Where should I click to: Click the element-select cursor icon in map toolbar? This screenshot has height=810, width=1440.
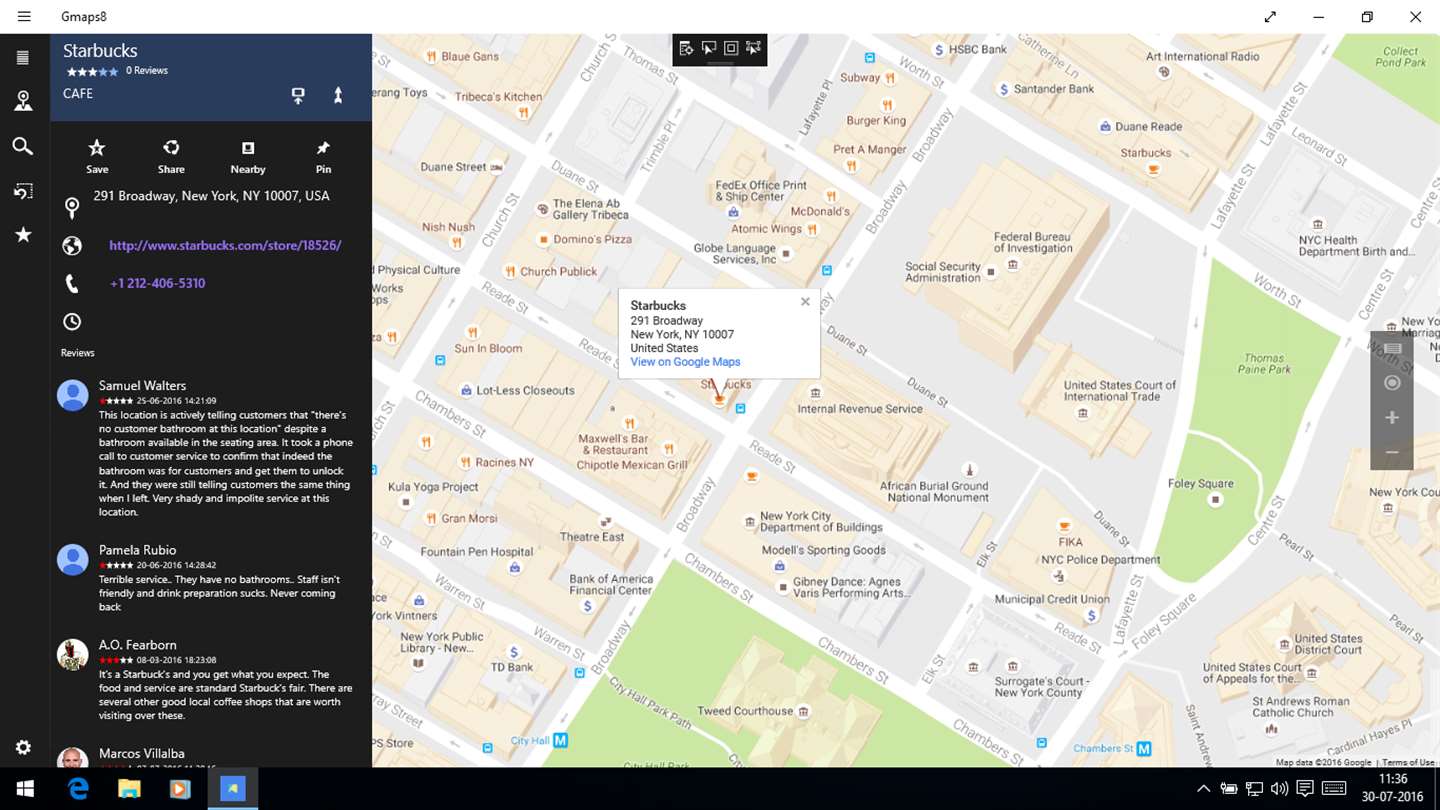click(x=709, y=48)
